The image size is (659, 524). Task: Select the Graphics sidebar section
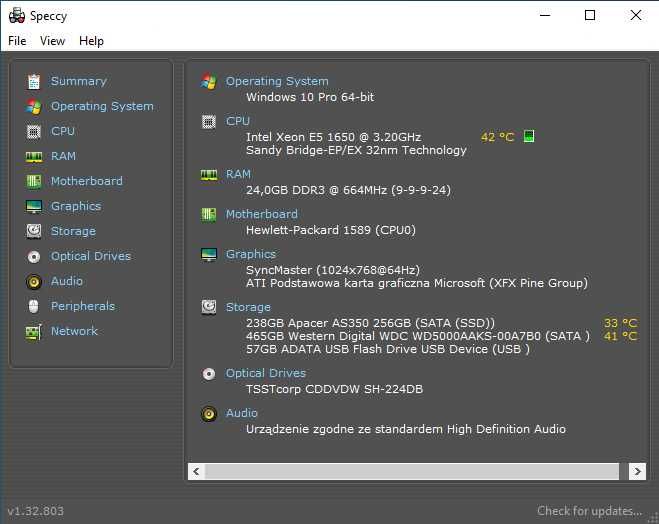76,206
